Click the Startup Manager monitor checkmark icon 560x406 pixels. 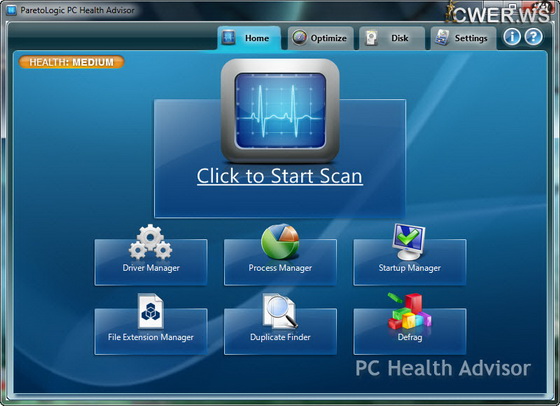pos(409,242)
